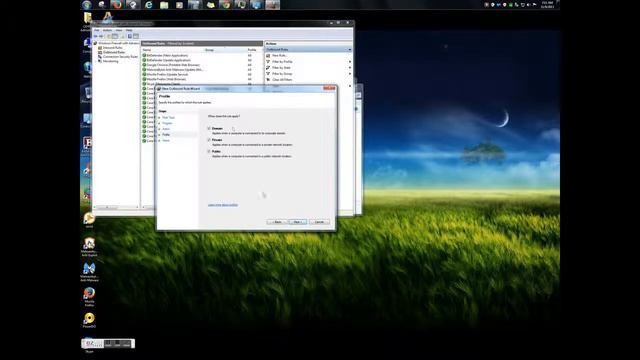Click the Show/Hide Action Pane toolbar icon
Viewport: 640px width, 360px height.
point(136,36)
